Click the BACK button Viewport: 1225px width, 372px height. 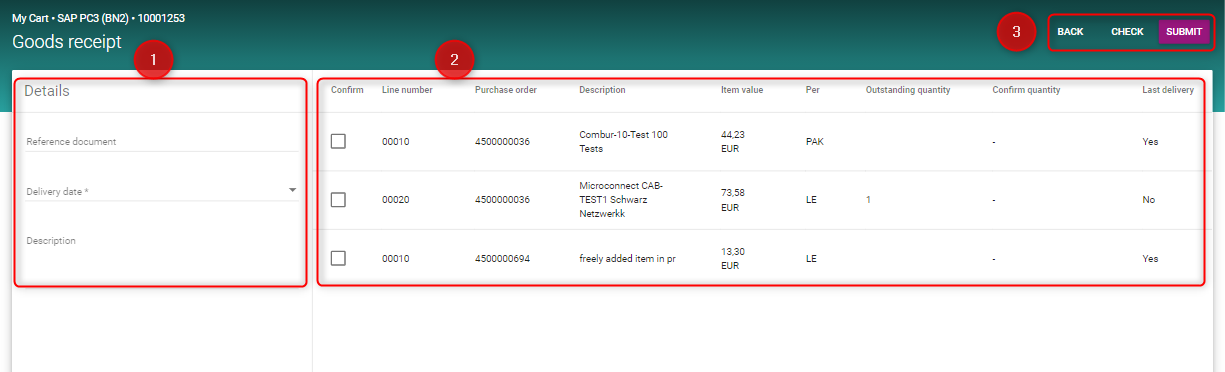click(1070, 32)
